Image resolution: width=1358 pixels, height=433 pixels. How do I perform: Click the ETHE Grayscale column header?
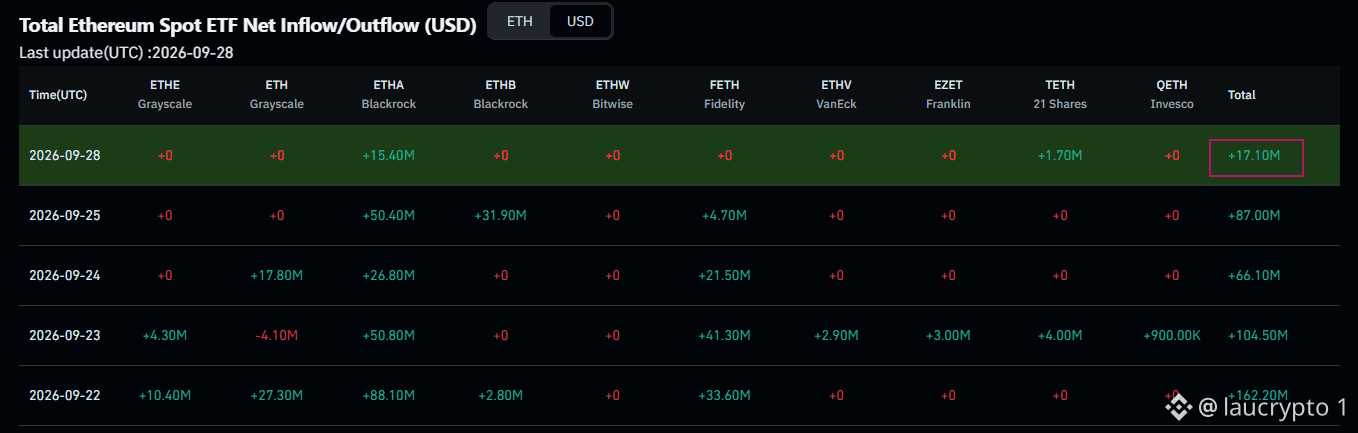tap(165, 95)
